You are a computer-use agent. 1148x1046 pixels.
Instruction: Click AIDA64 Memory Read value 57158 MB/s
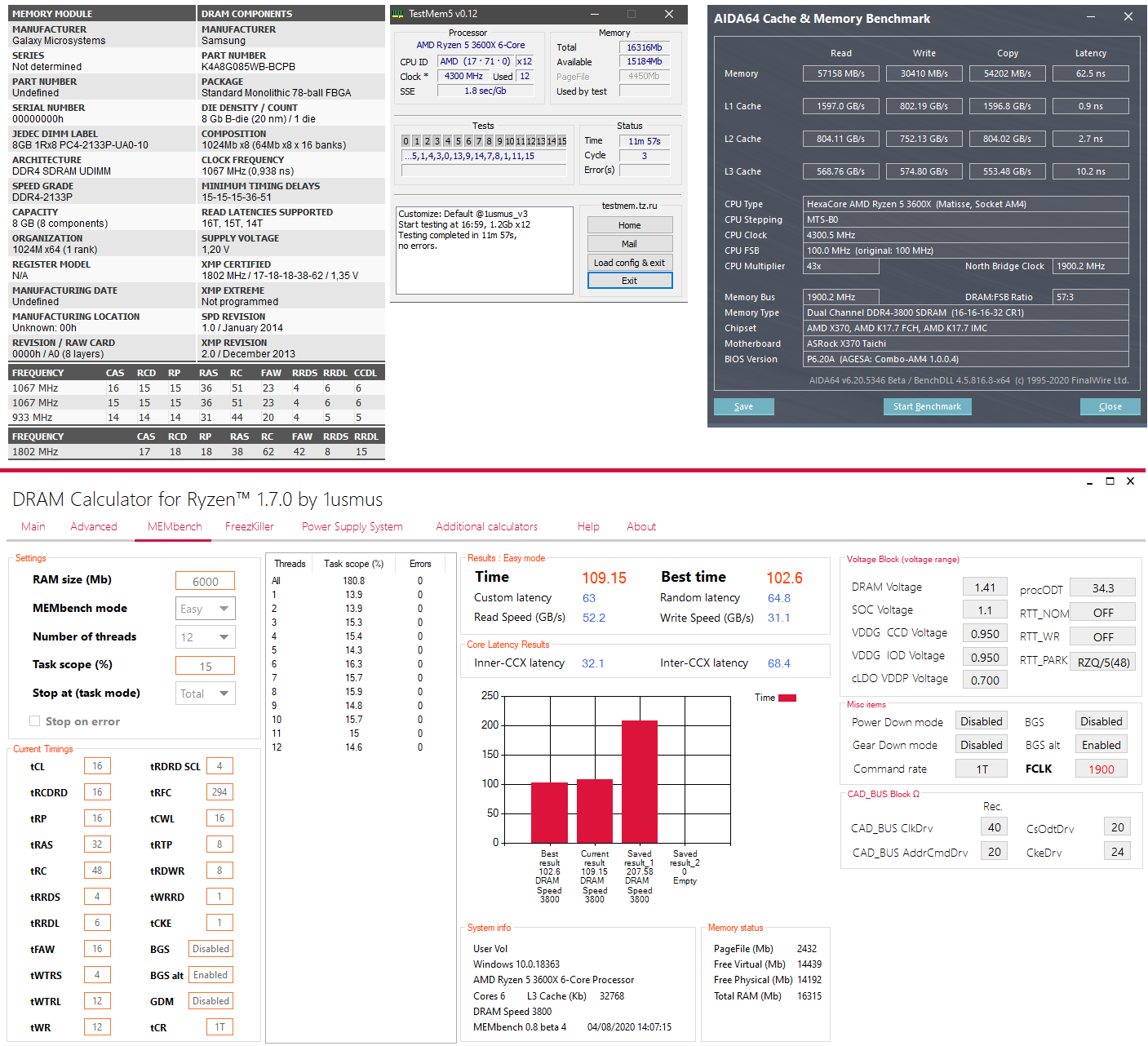coord(840,73)
